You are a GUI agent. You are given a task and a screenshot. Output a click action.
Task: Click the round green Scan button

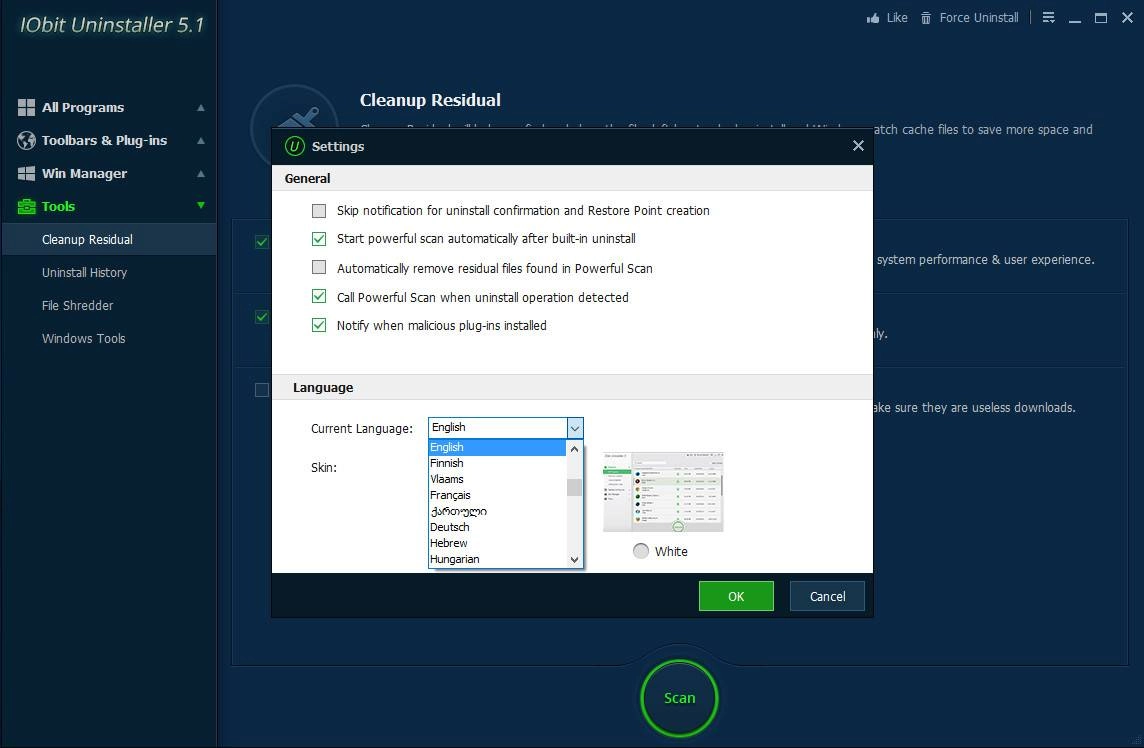(679, 698)
